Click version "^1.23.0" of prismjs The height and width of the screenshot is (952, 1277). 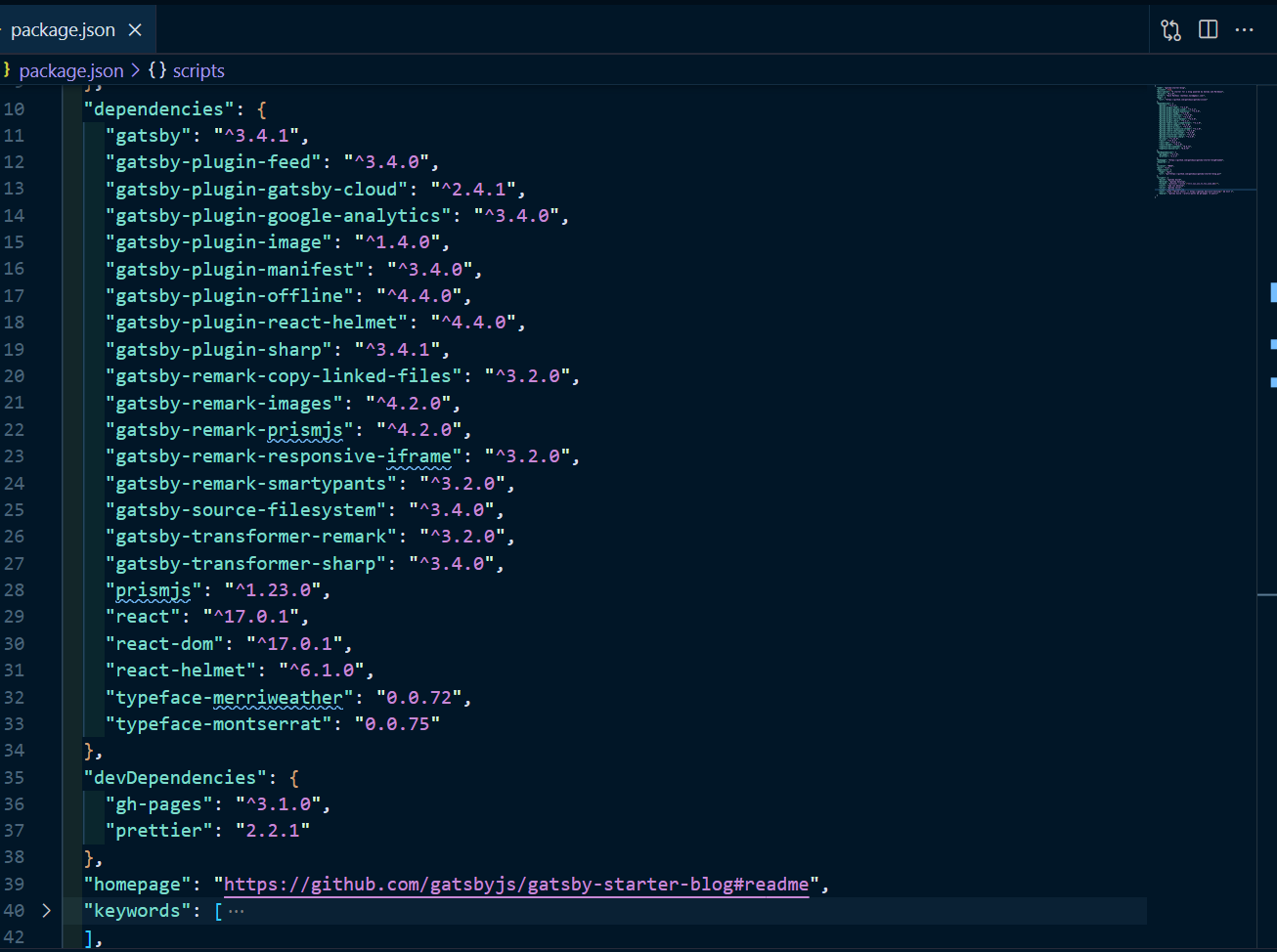click(273, 590)
